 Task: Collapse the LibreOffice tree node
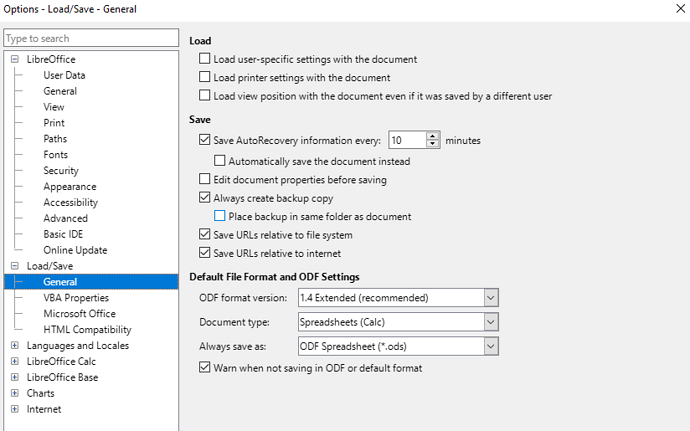(15, 59)
